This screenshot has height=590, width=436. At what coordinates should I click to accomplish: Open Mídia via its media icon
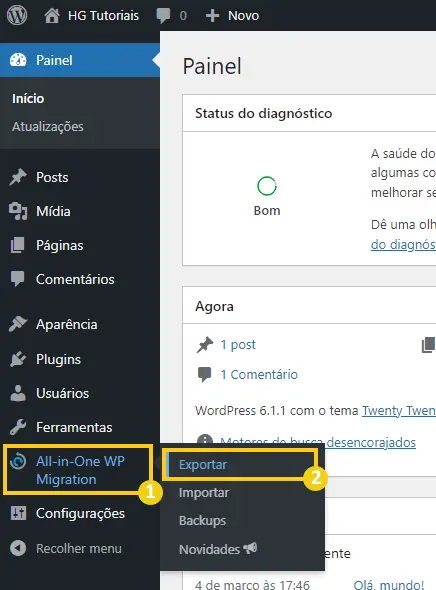coord(18,211)
